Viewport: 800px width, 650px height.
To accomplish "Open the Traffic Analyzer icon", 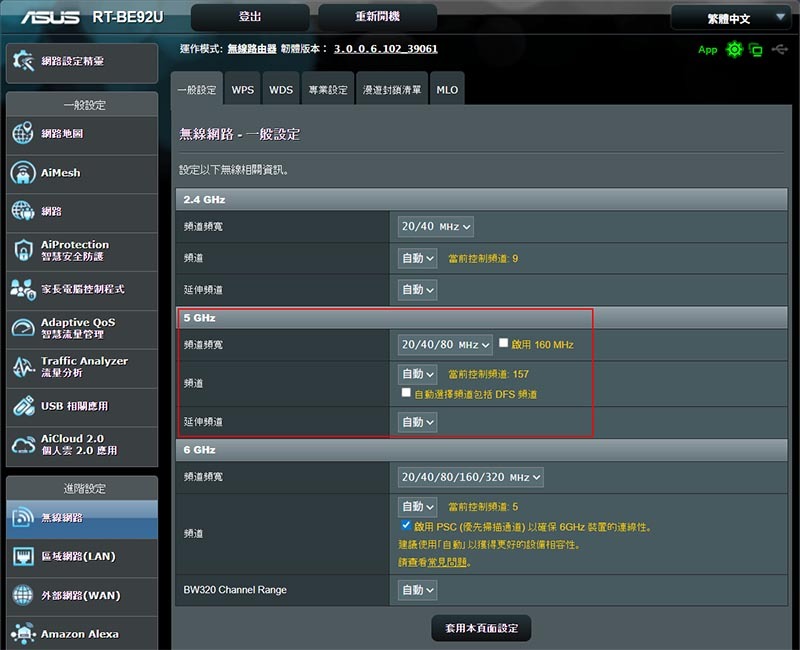I will tap(23, 367).
